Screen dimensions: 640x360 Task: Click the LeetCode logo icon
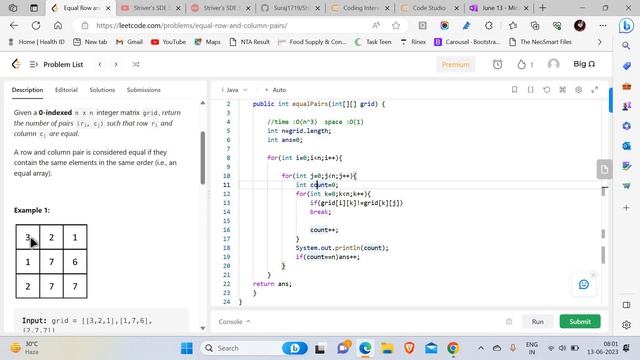coord(16,64)
